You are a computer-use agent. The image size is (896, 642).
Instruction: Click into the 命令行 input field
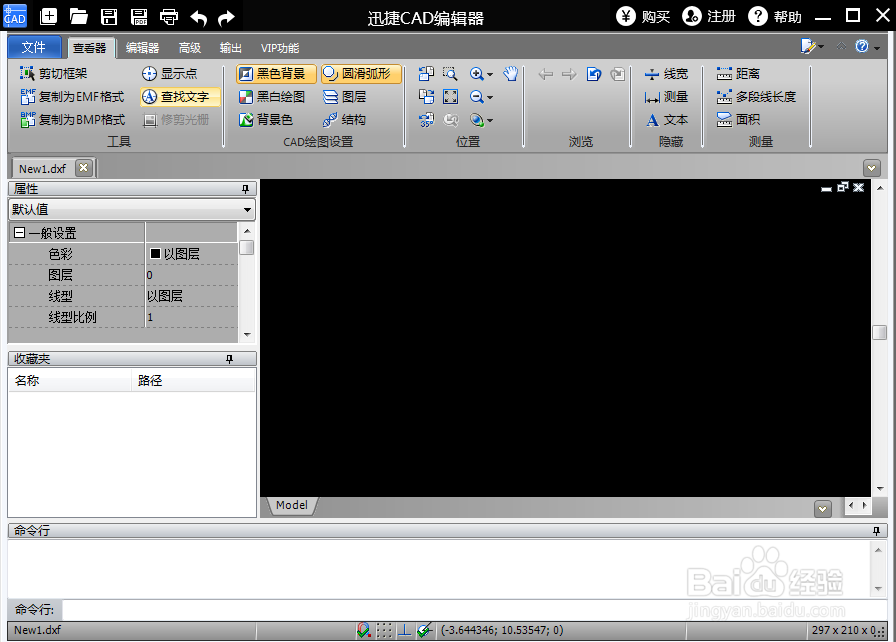tap(474, 609)
